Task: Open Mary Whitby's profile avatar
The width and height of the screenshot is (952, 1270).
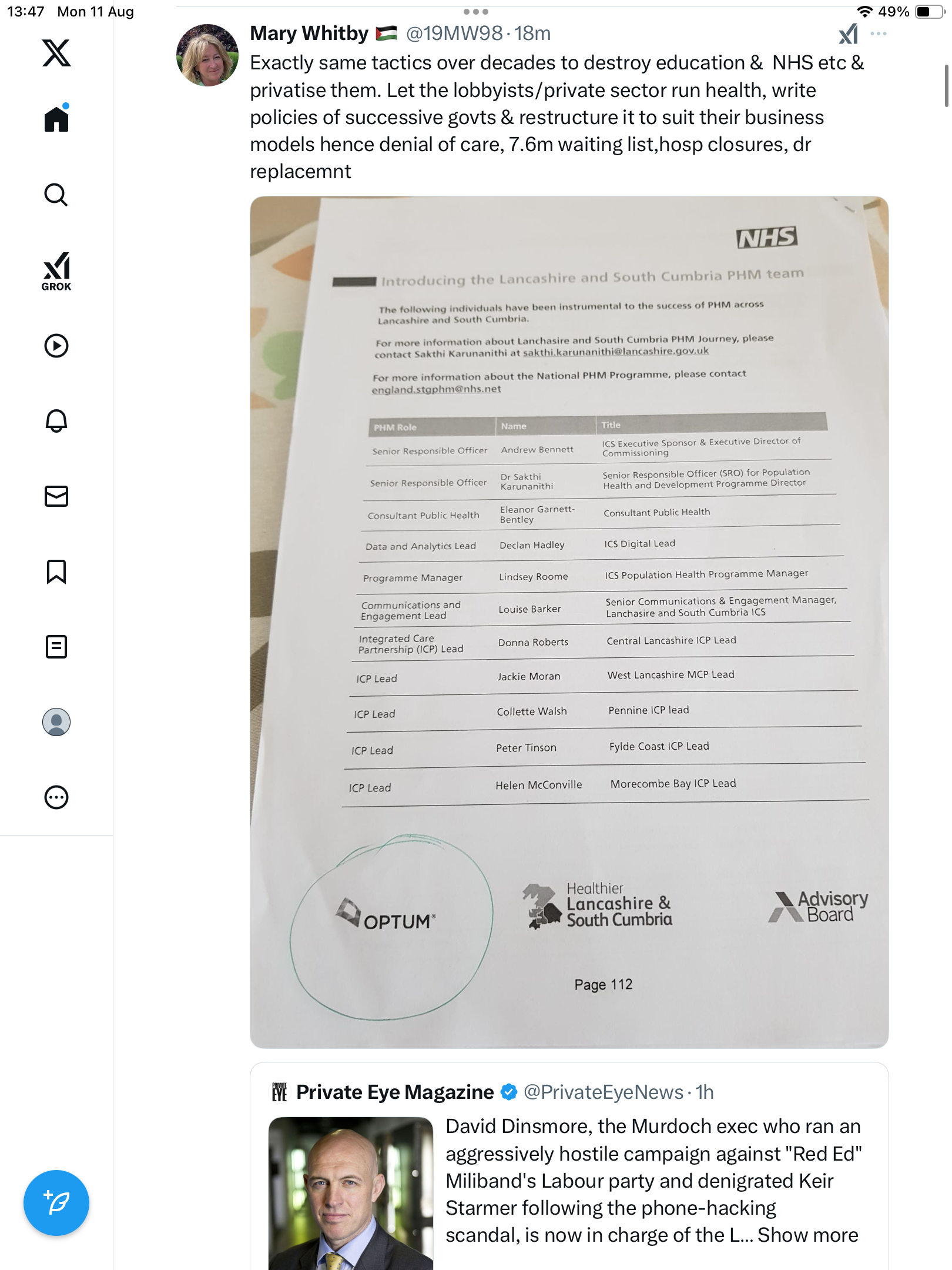Action: pyautogui.click(x=207, y=55)
